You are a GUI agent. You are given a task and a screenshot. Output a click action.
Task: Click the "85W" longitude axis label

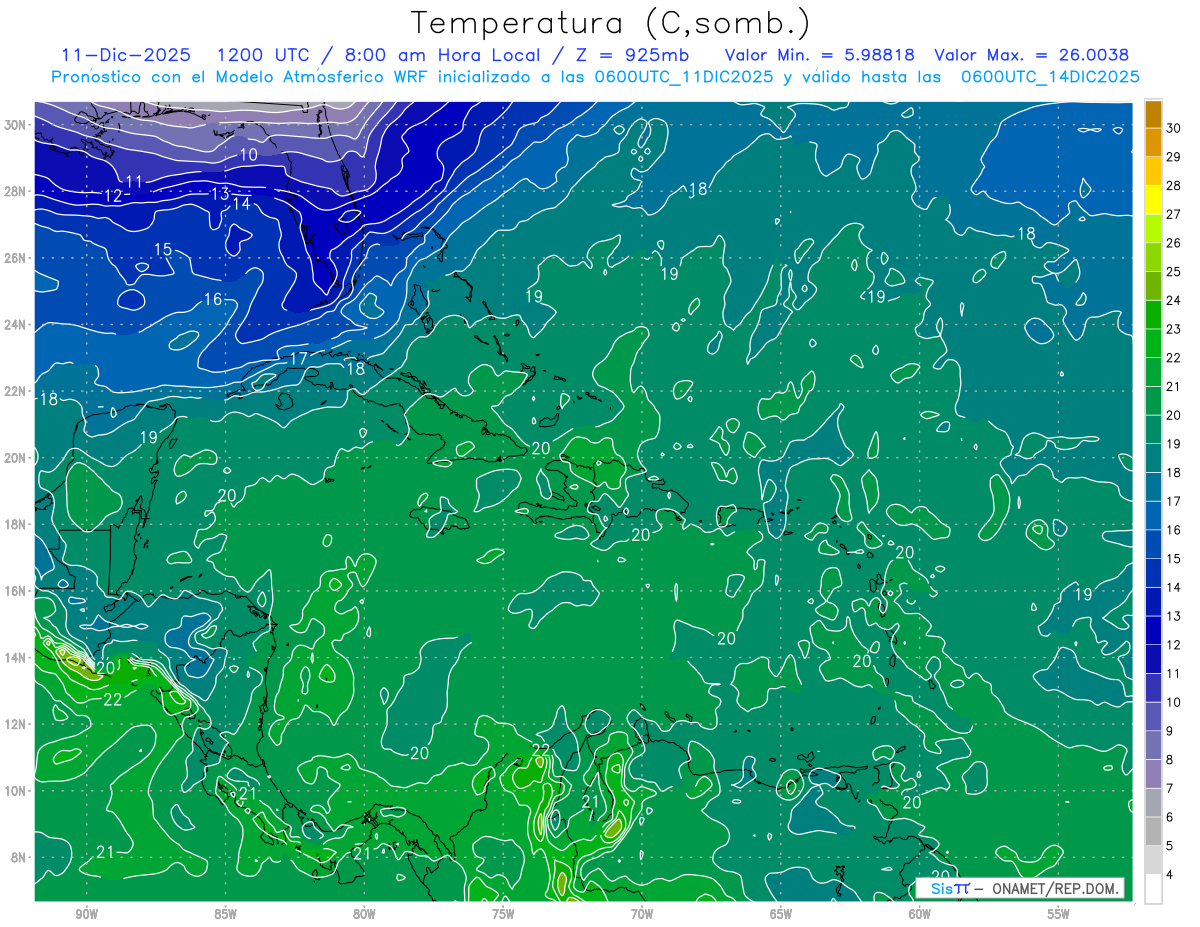coord(225,914)
